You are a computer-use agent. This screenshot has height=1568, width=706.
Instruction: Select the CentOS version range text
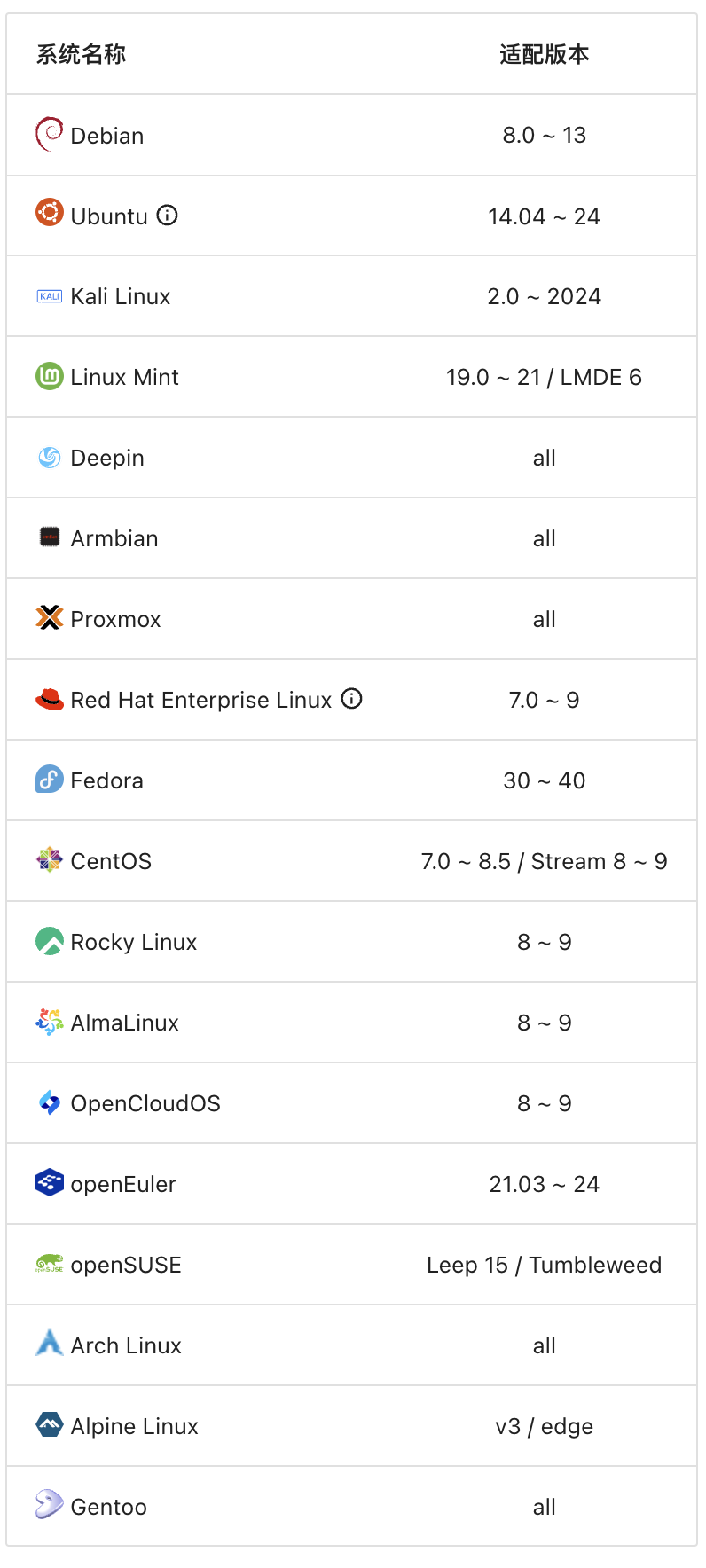tap(545, 861)
